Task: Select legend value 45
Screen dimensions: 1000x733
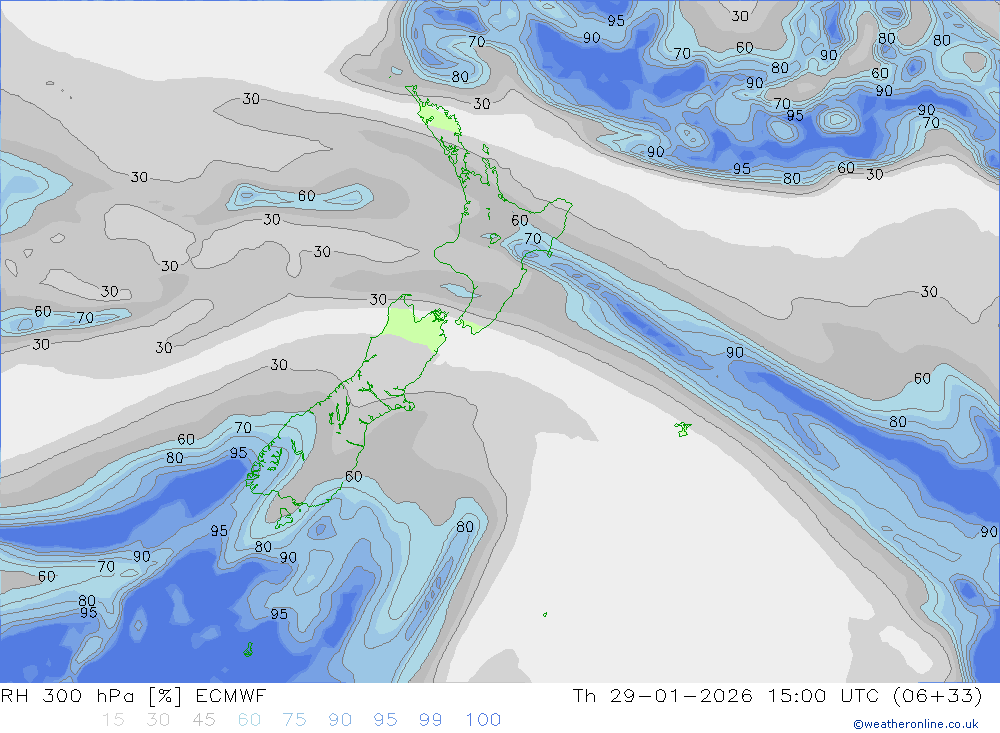Action: pos(203,720)
